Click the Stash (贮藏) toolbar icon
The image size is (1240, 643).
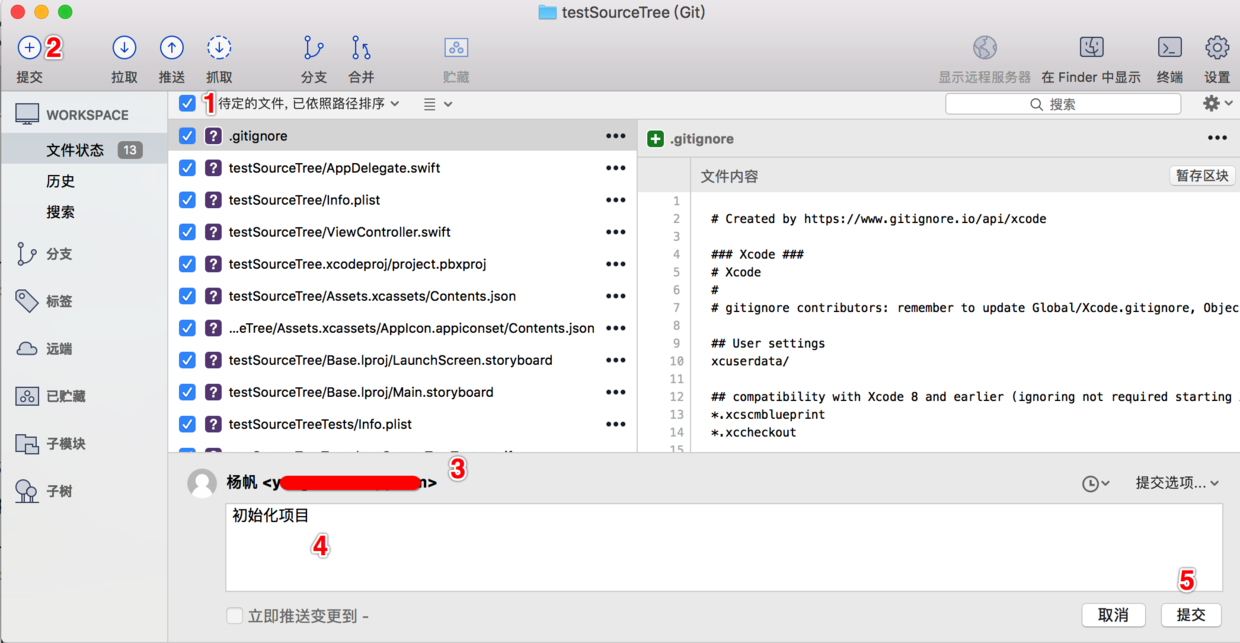pyautogui.click(x=456, y=47)
